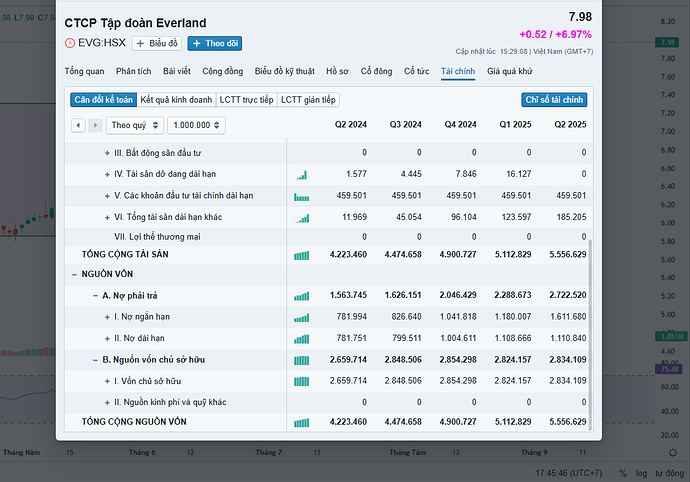Select the Tài chính tab

[x=458, y=71]
